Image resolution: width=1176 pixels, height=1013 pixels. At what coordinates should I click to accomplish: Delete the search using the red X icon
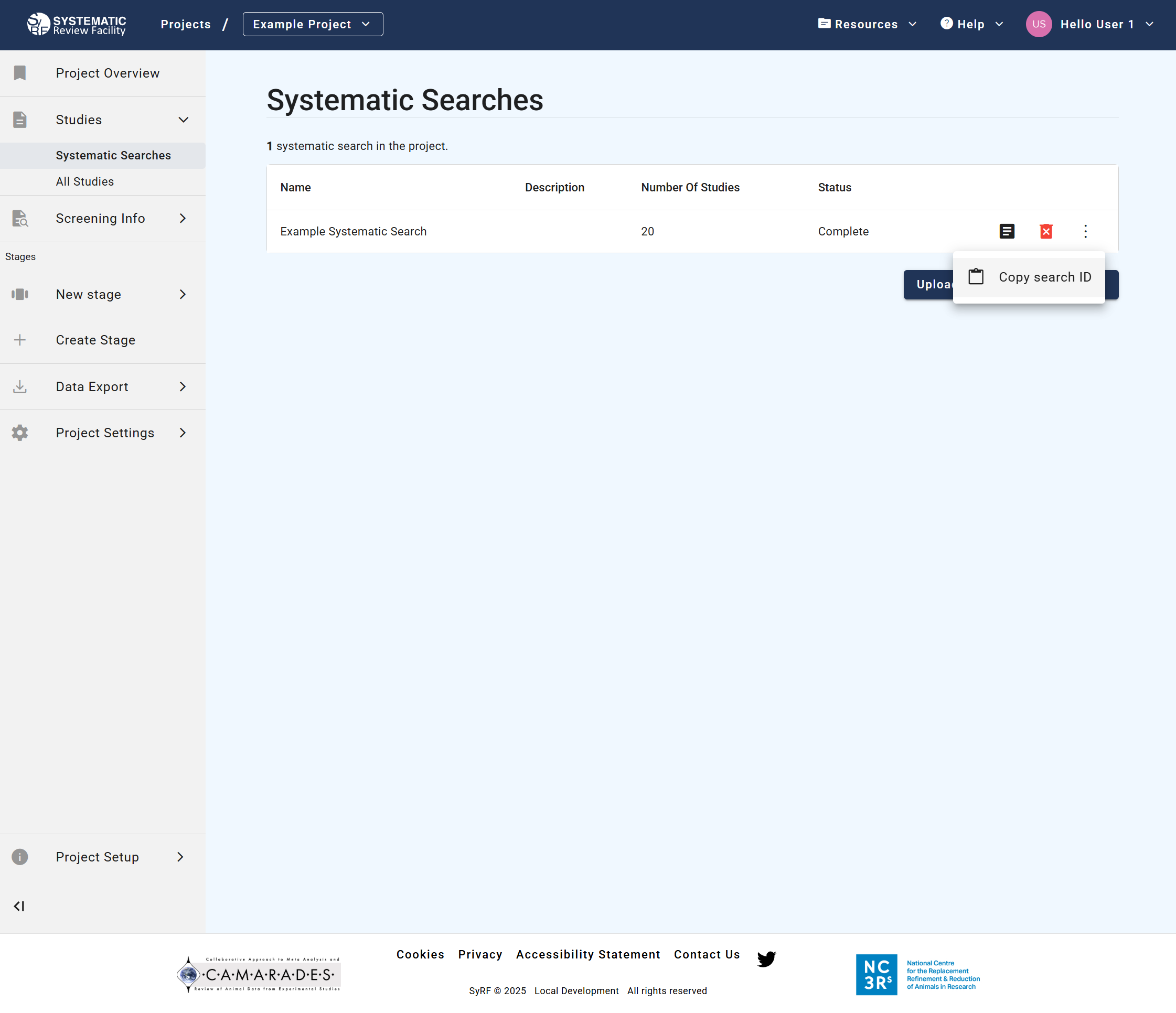[x=1046, y=231]
